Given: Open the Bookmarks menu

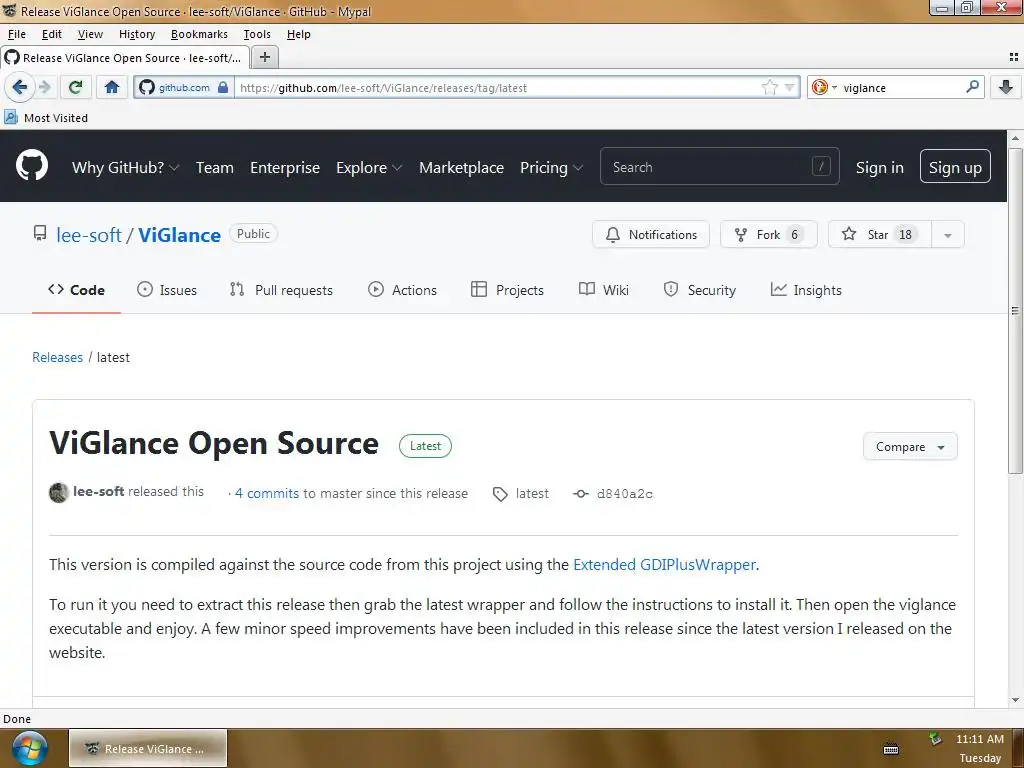Looking at the screenshot, I should (199, 34).
